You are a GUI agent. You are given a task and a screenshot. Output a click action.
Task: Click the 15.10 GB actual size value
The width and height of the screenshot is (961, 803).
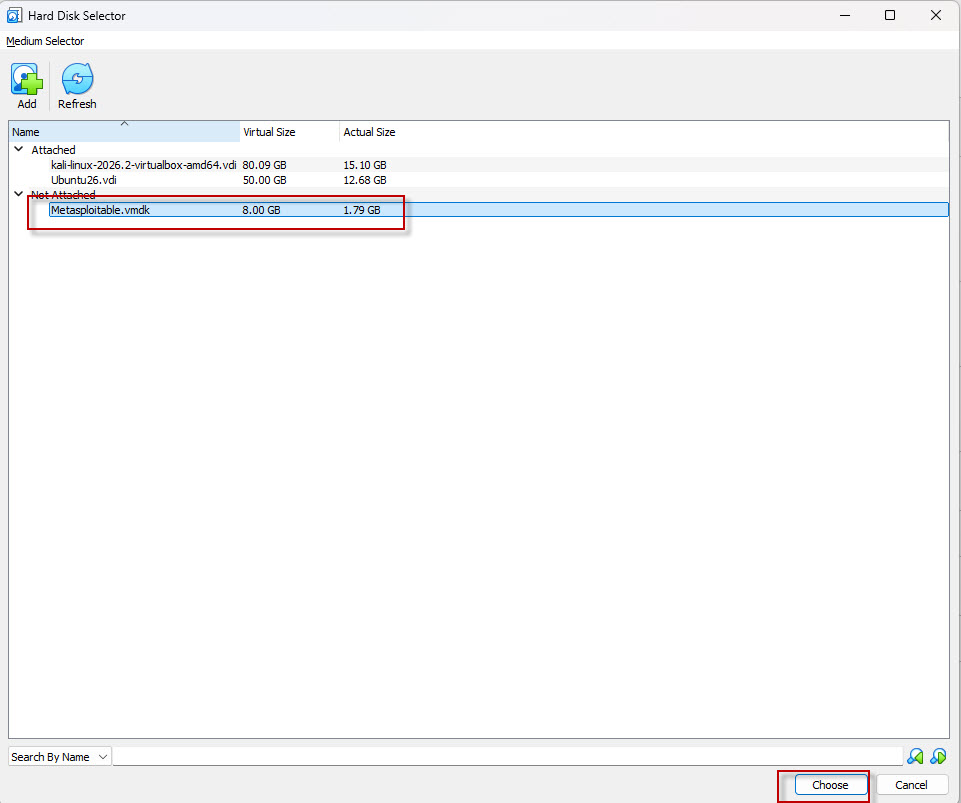(365, 165)
